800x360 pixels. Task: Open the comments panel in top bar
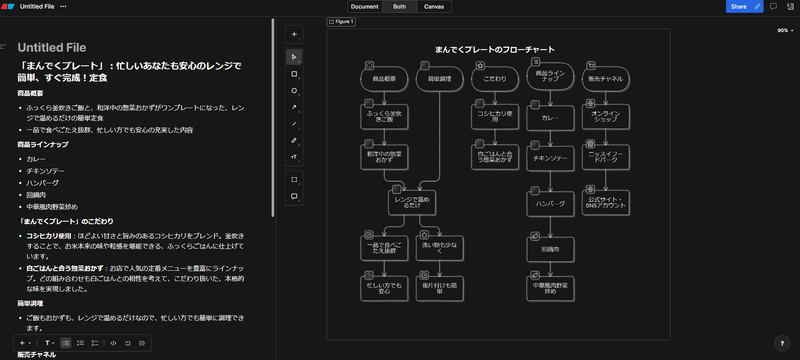(773, 7)
